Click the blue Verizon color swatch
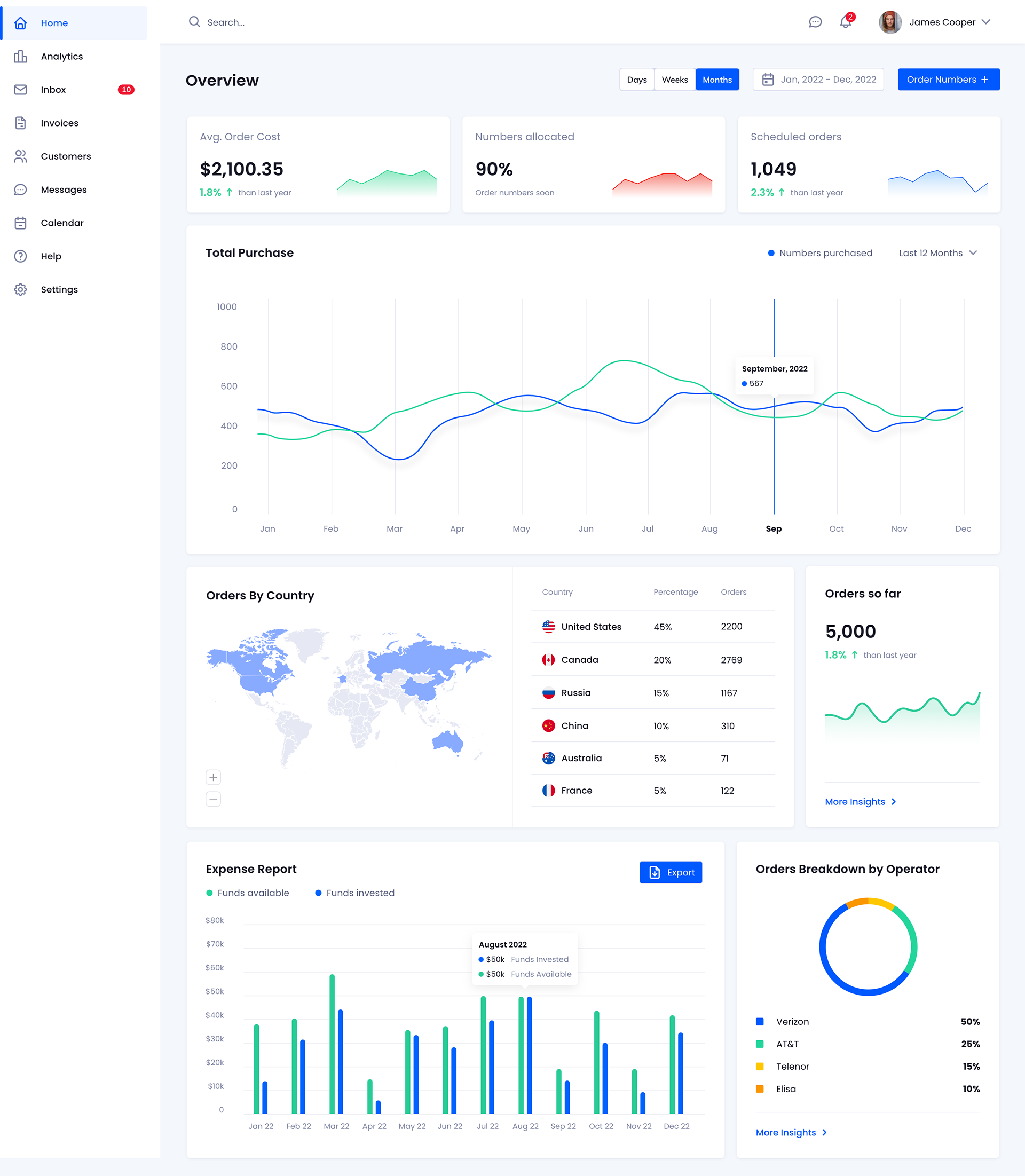This screenshot has height=1176, width=1025. pos(760,1022)
